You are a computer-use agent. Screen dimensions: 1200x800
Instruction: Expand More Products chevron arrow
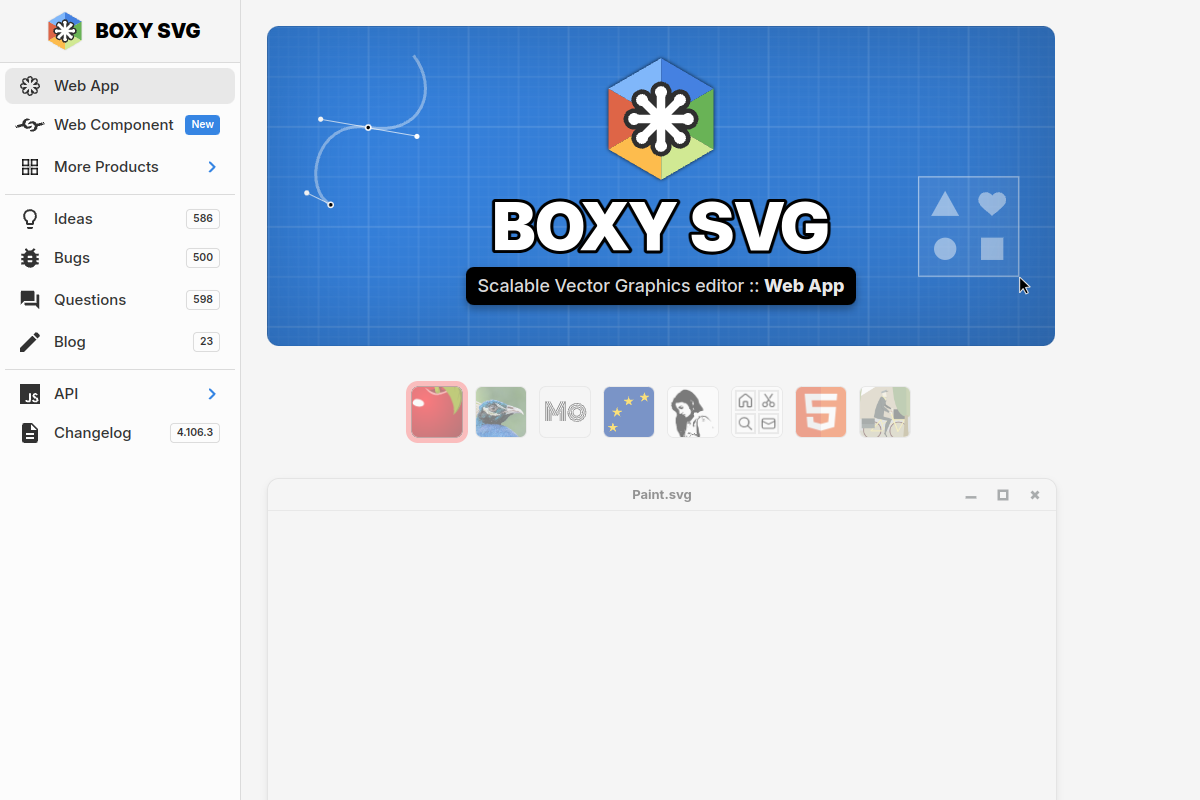coord(212,167)
